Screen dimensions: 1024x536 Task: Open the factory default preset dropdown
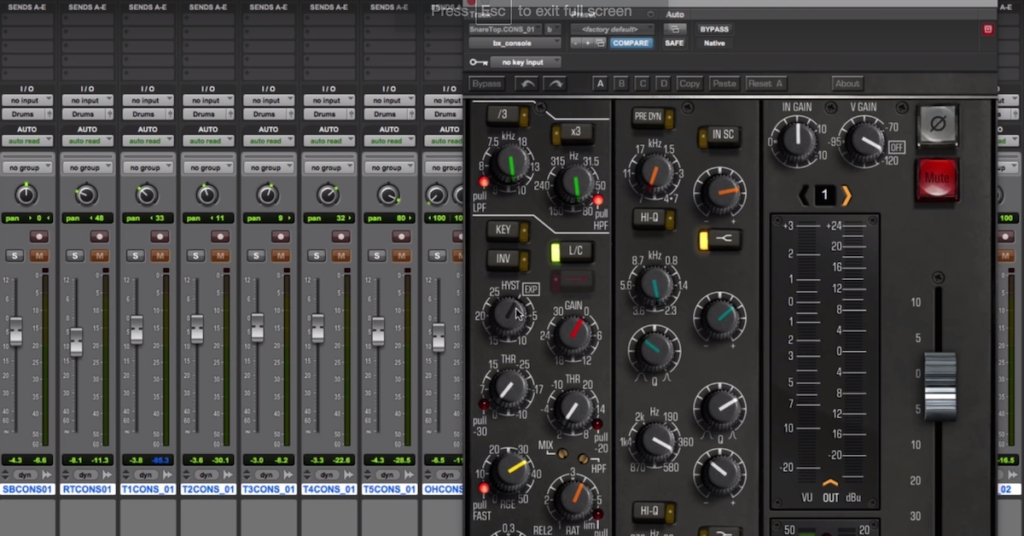point(612,29)
